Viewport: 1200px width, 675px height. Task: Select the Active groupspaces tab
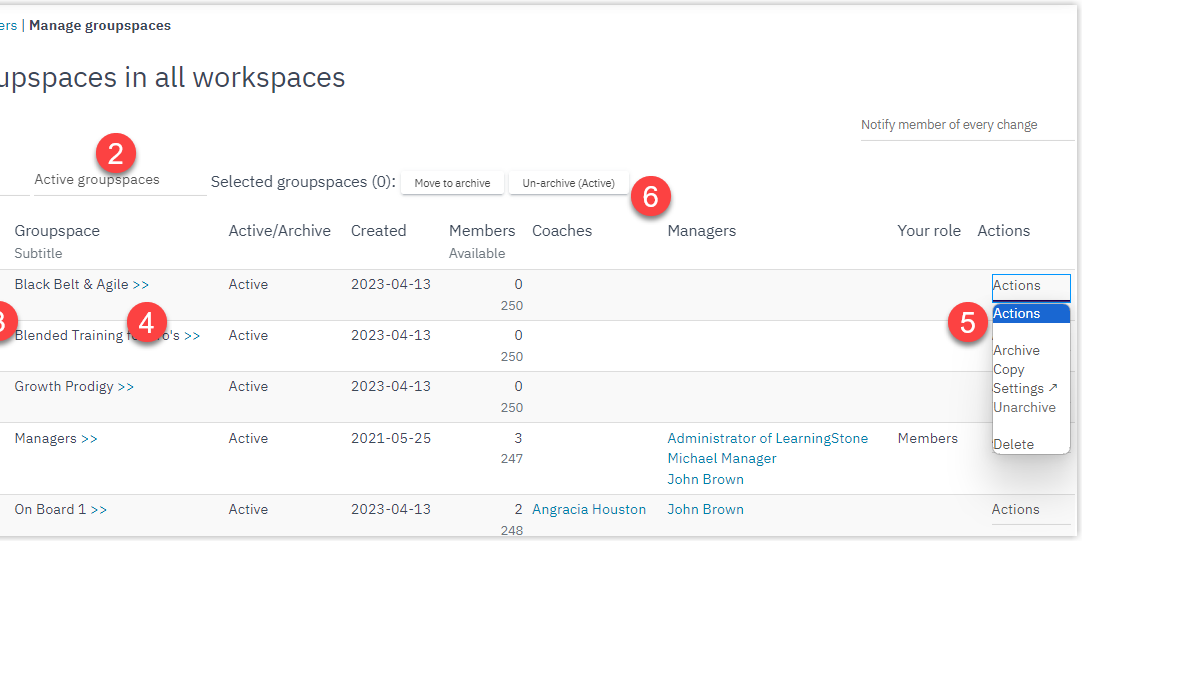point(95,179)
